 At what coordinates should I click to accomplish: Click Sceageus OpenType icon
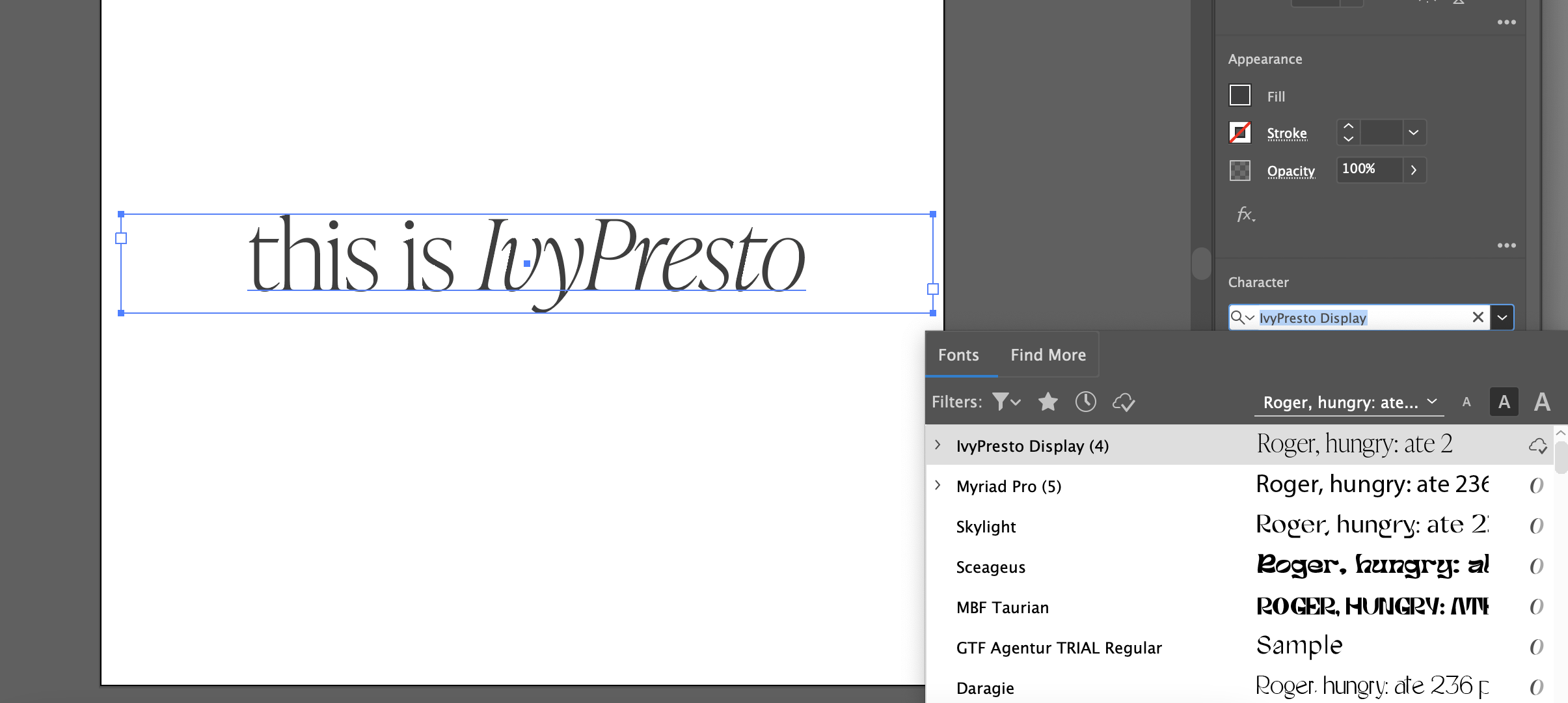tap(1536, 566)
